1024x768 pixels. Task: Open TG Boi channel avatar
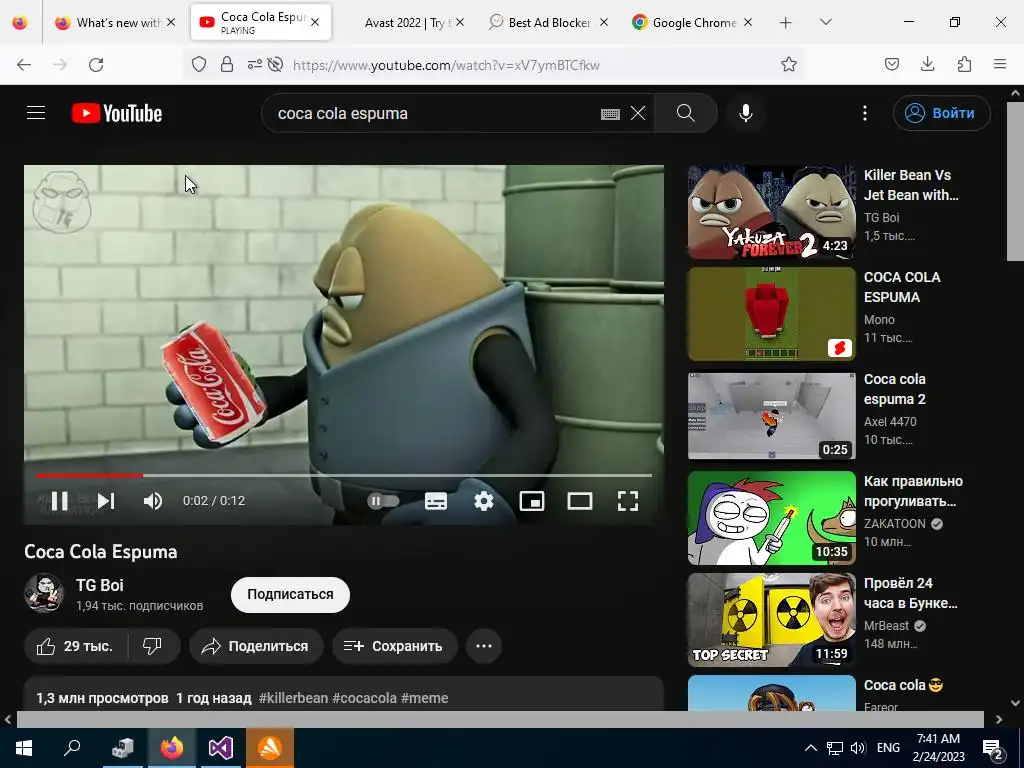pyautogui.click(x=44, y=593)
